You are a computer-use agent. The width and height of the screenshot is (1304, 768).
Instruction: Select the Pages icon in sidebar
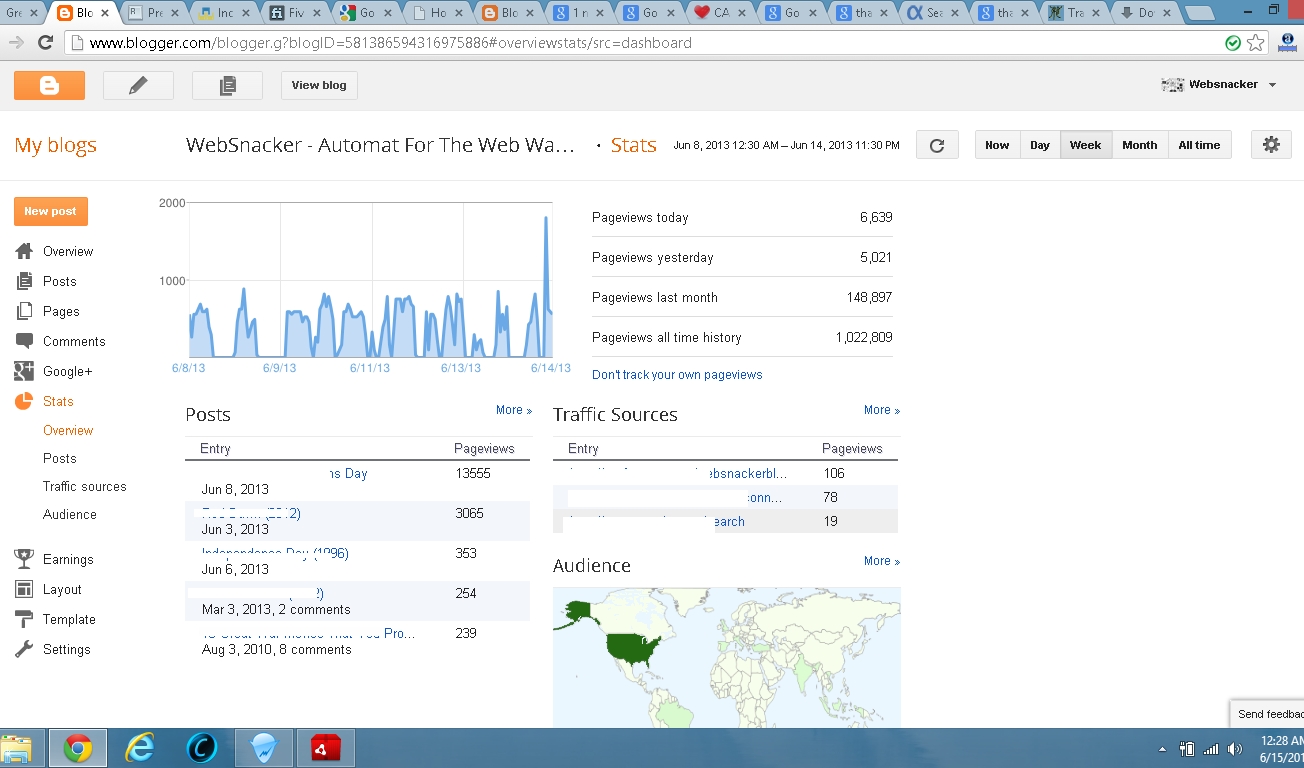click(24, 311)
